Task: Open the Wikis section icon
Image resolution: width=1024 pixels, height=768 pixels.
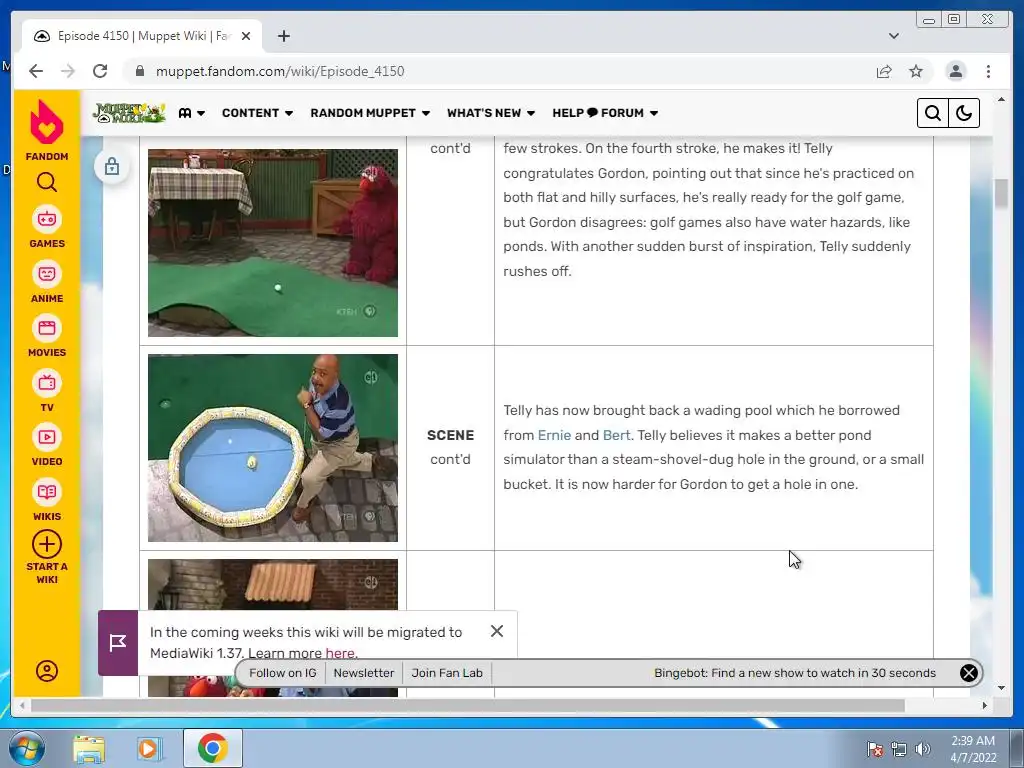Action: click(46, 492)
